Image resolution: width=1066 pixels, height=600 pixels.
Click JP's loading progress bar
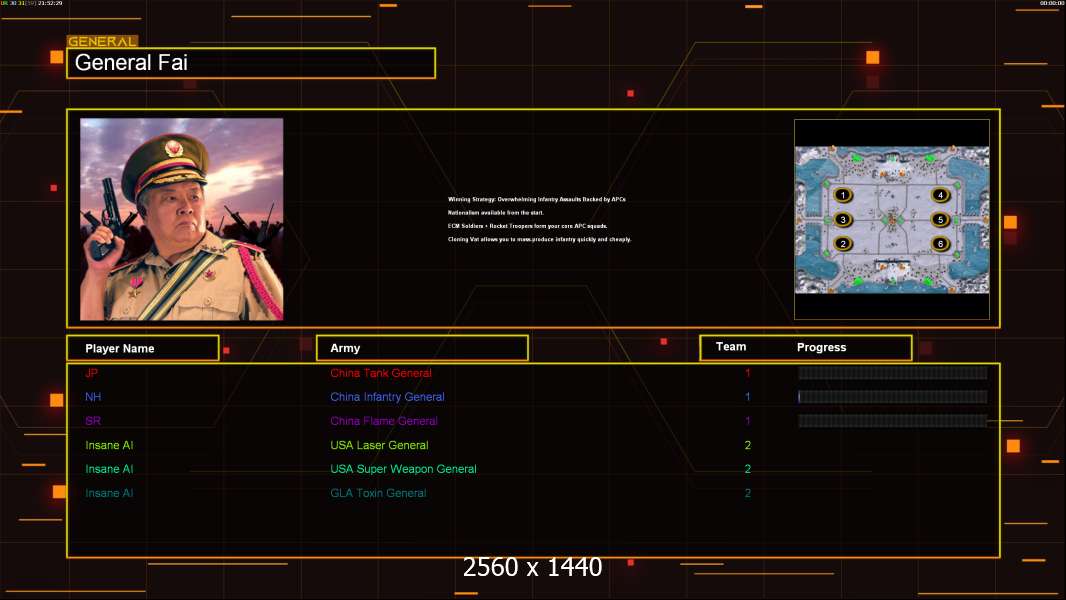(x=892, y=373)
